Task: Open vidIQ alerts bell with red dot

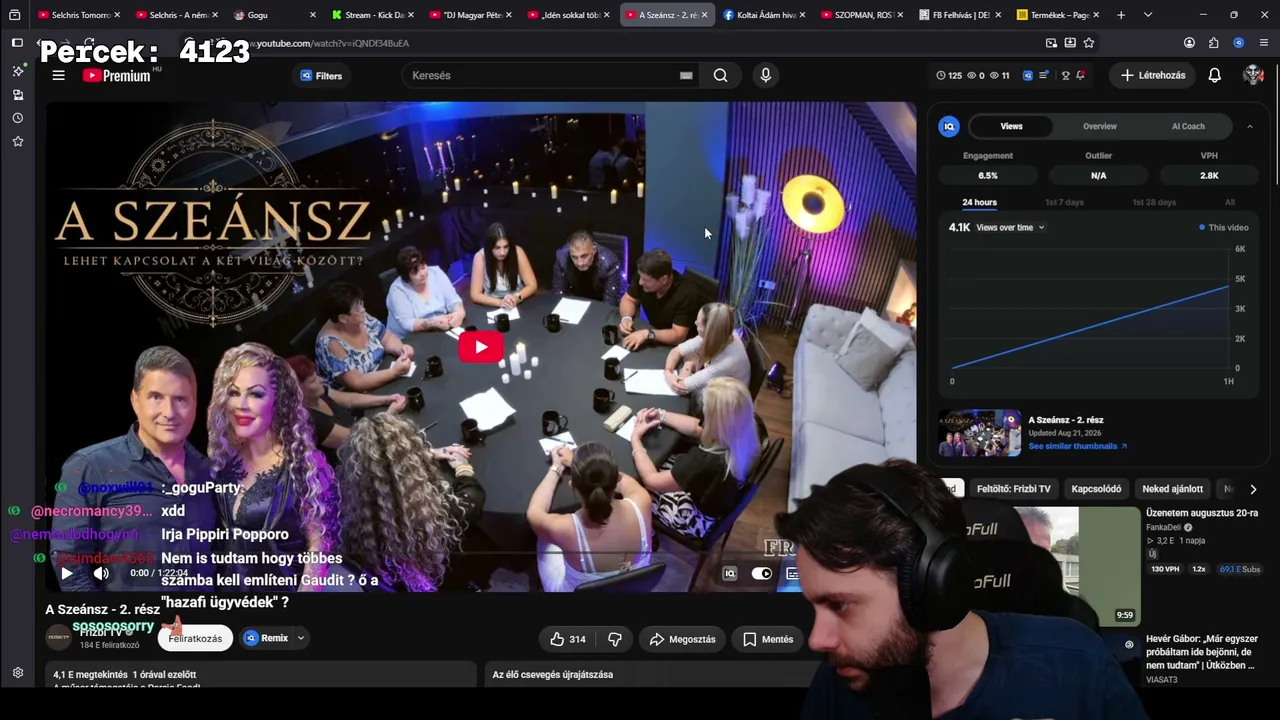Action: 1081,75
